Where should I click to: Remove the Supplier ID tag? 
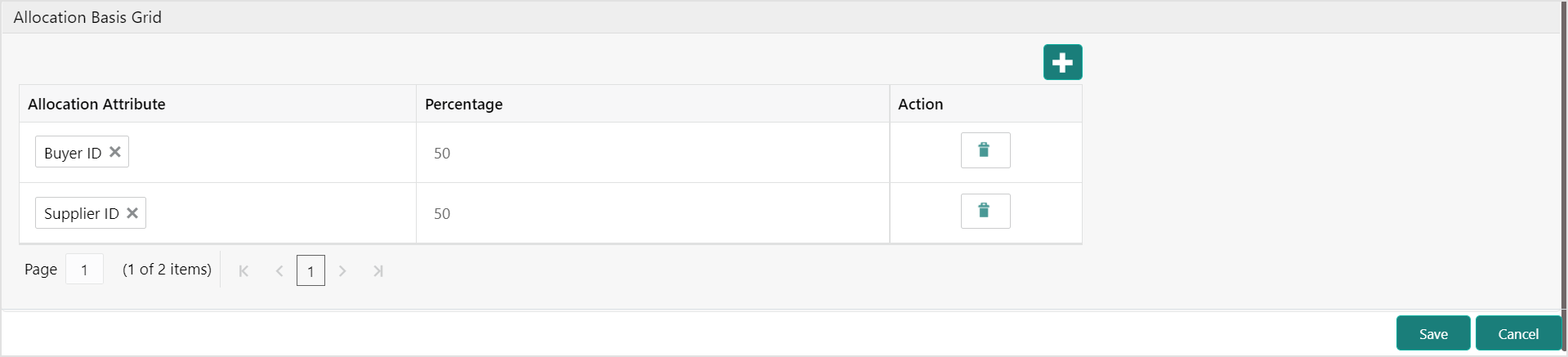click(x=132, y=212)
